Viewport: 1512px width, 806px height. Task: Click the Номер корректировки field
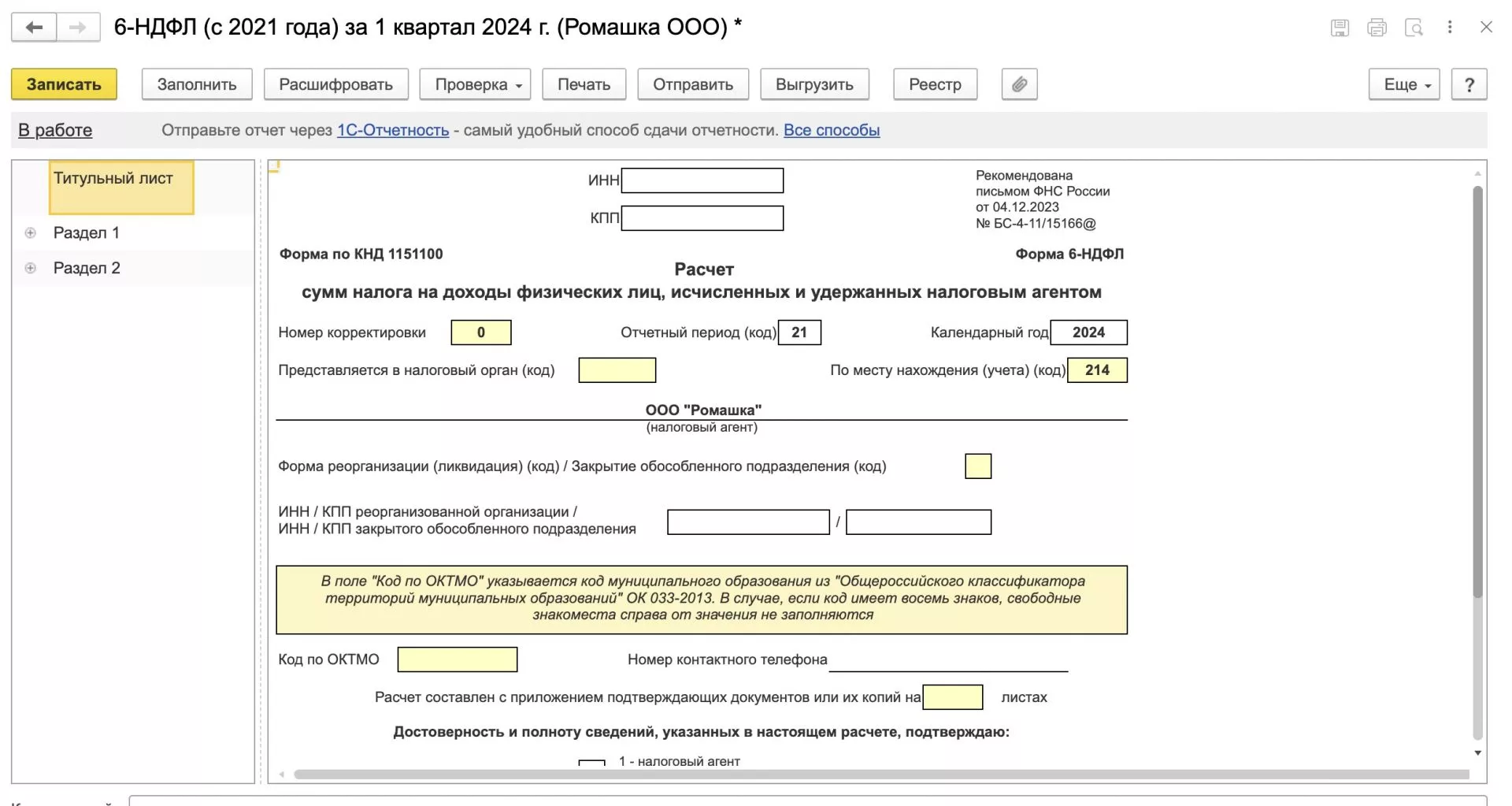click(x=481, y=332)
